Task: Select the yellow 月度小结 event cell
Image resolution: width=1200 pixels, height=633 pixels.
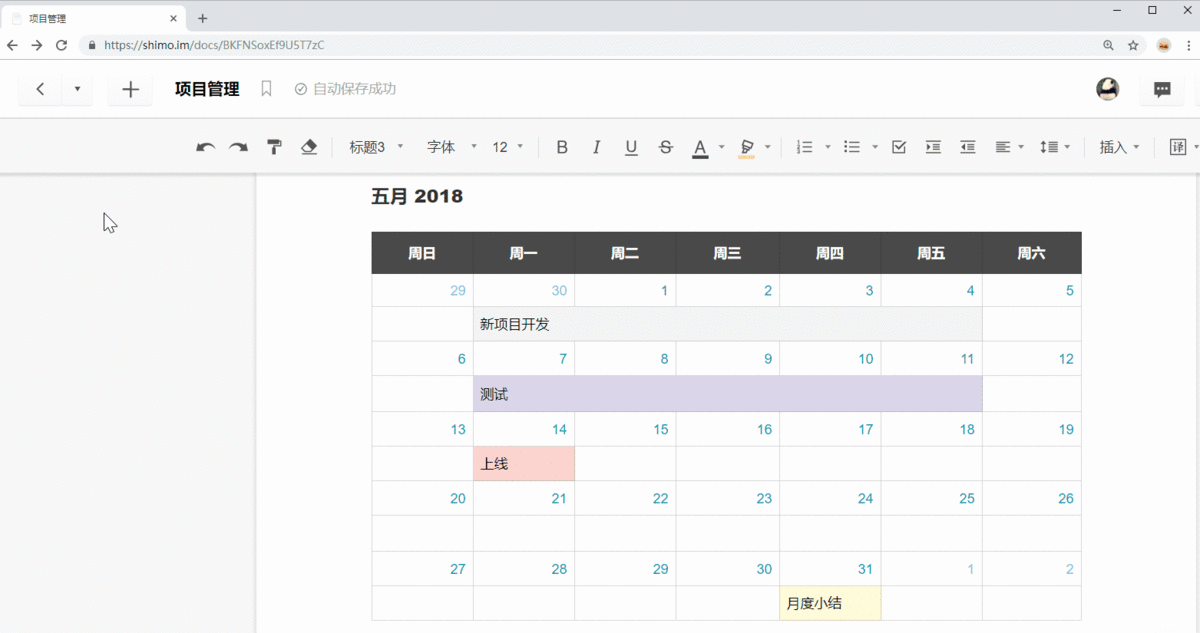Action: [x=830, y=603]
